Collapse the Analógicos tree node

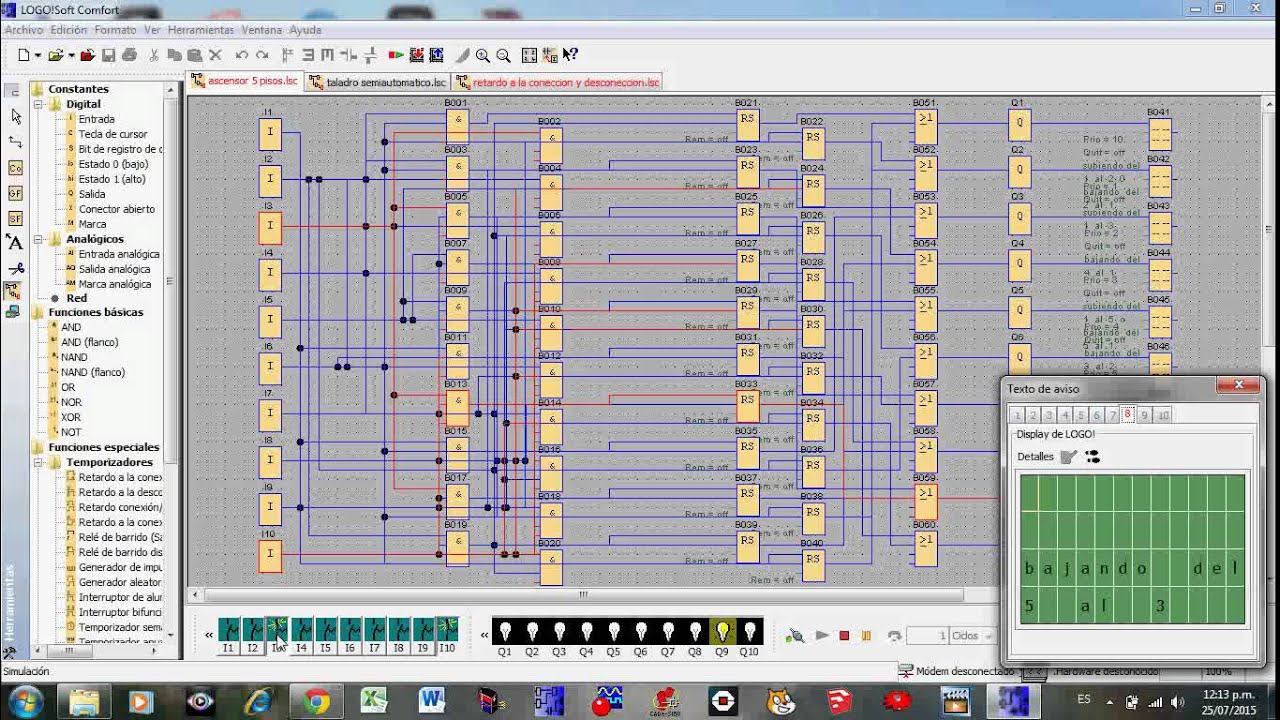point(39,239)
